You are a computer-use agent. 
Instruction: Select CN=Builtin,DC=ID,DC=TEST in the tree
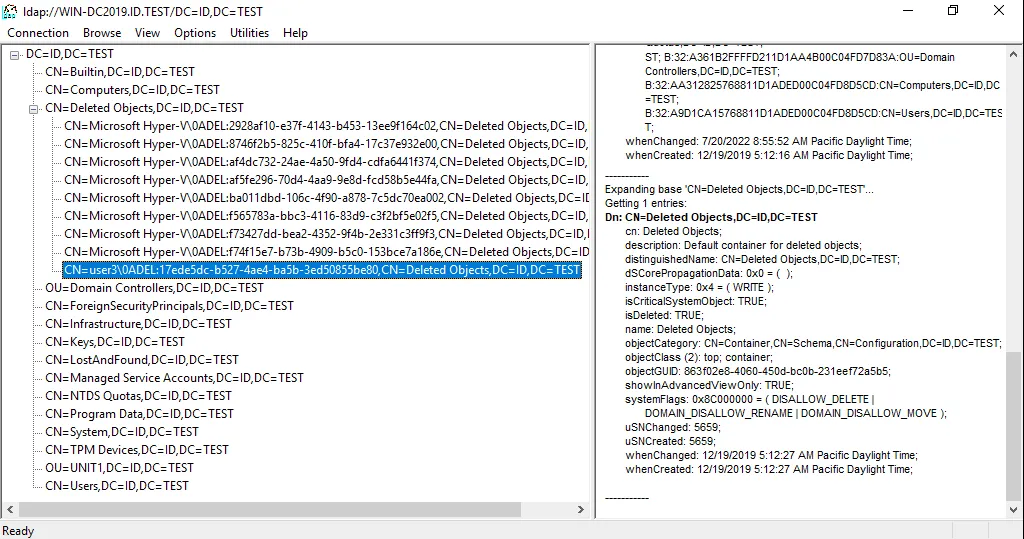(120, 72)
